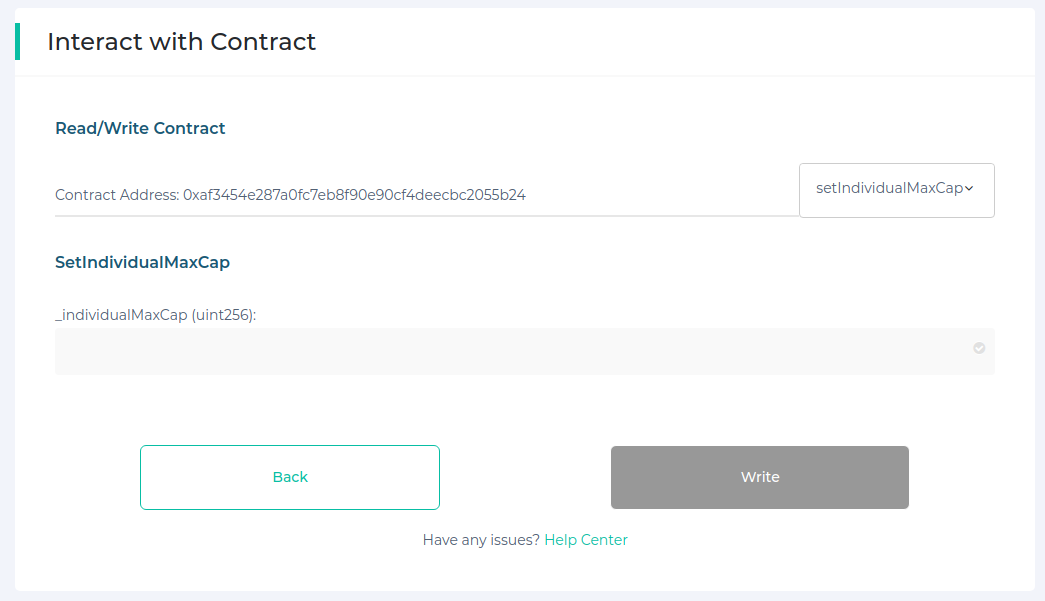Click Write to submit the transaction
This screenshot has width=1045, height=601.
[759, 477]
